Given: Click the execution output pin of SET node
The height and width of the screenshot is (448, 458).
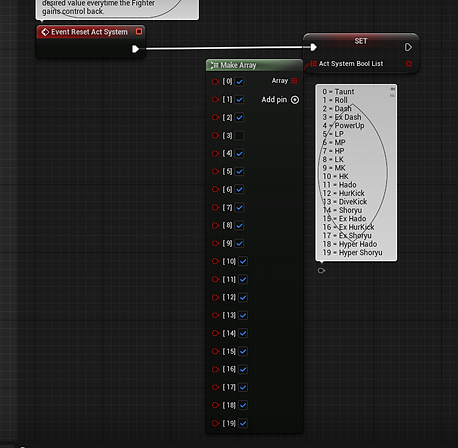Looking at the screenshot, I should pos(408,47).
